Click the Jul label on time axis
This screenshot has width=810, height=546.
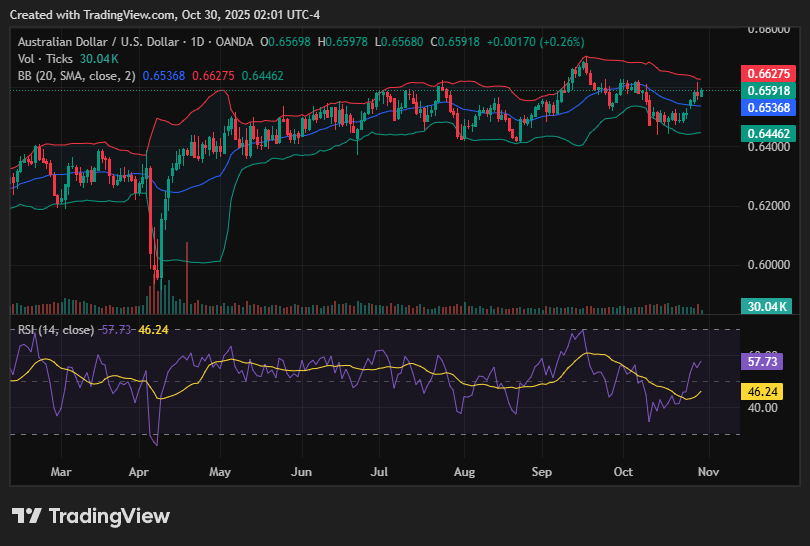(379, 470)
